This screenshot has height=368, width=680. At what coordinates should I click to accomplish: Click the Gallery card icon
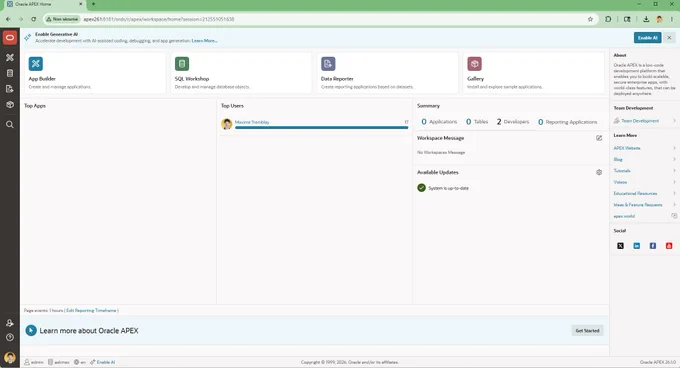click(474, 64)
